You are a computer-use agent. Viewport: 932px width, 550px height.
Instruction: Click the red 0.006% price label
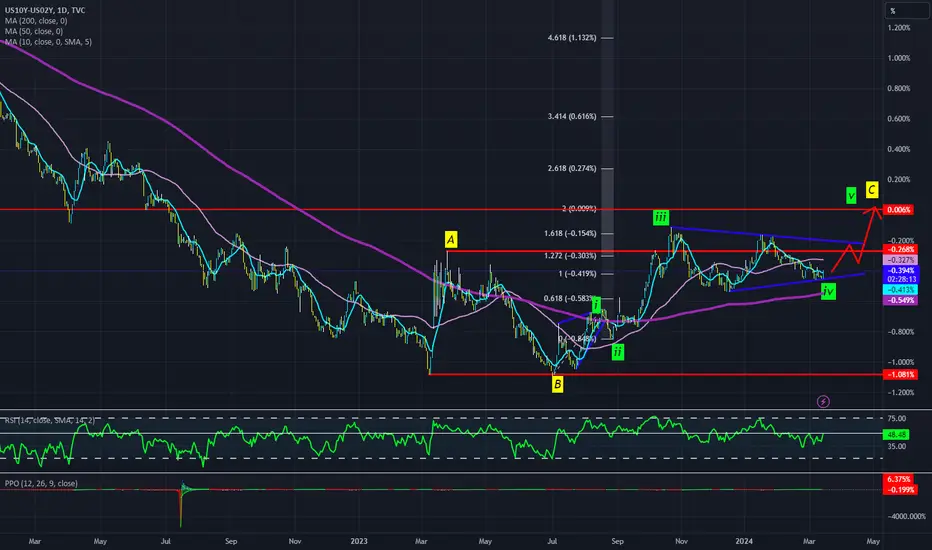pos(900,210)
